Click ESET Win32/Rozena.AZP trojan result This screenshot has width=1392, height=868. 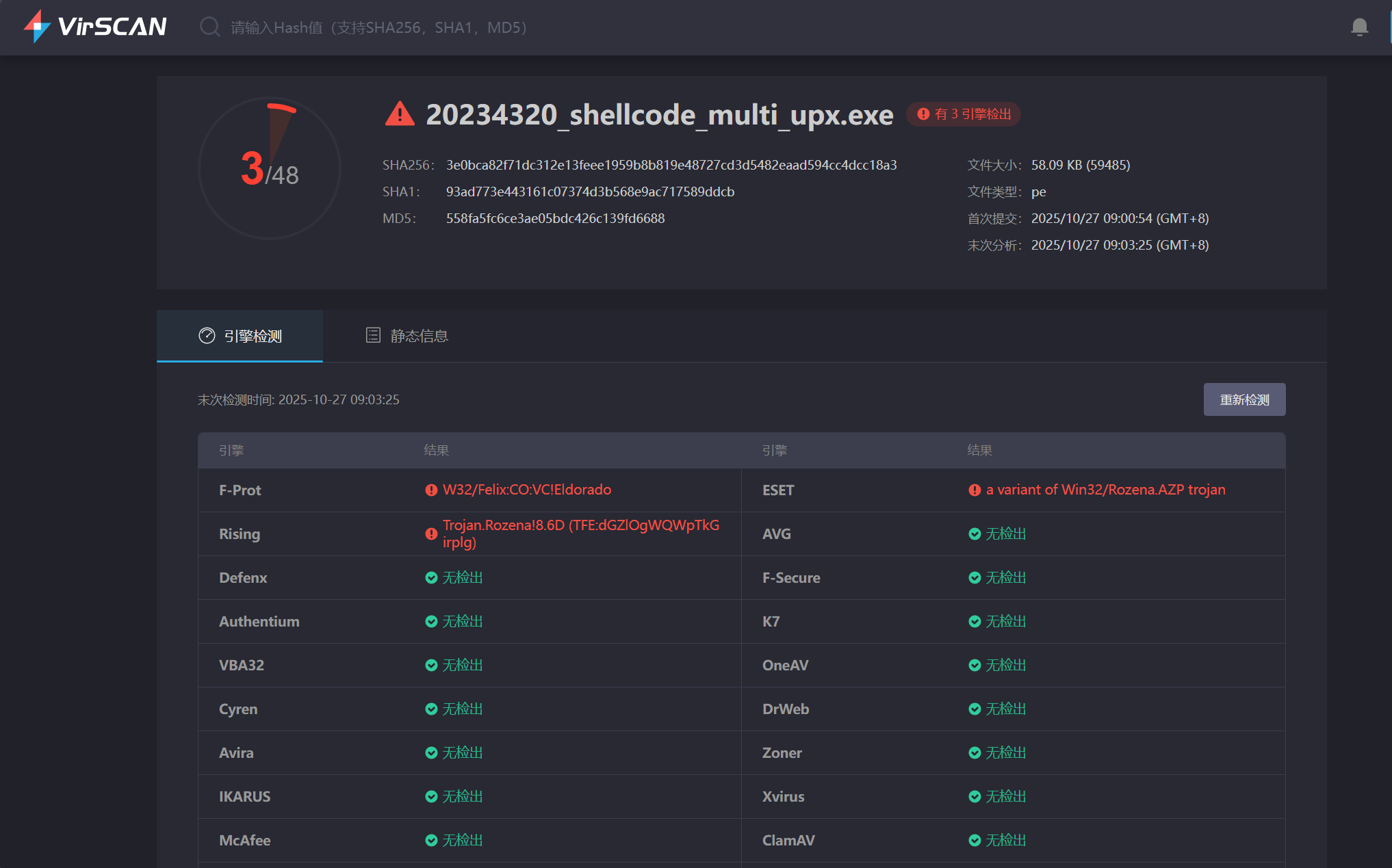1105,490
